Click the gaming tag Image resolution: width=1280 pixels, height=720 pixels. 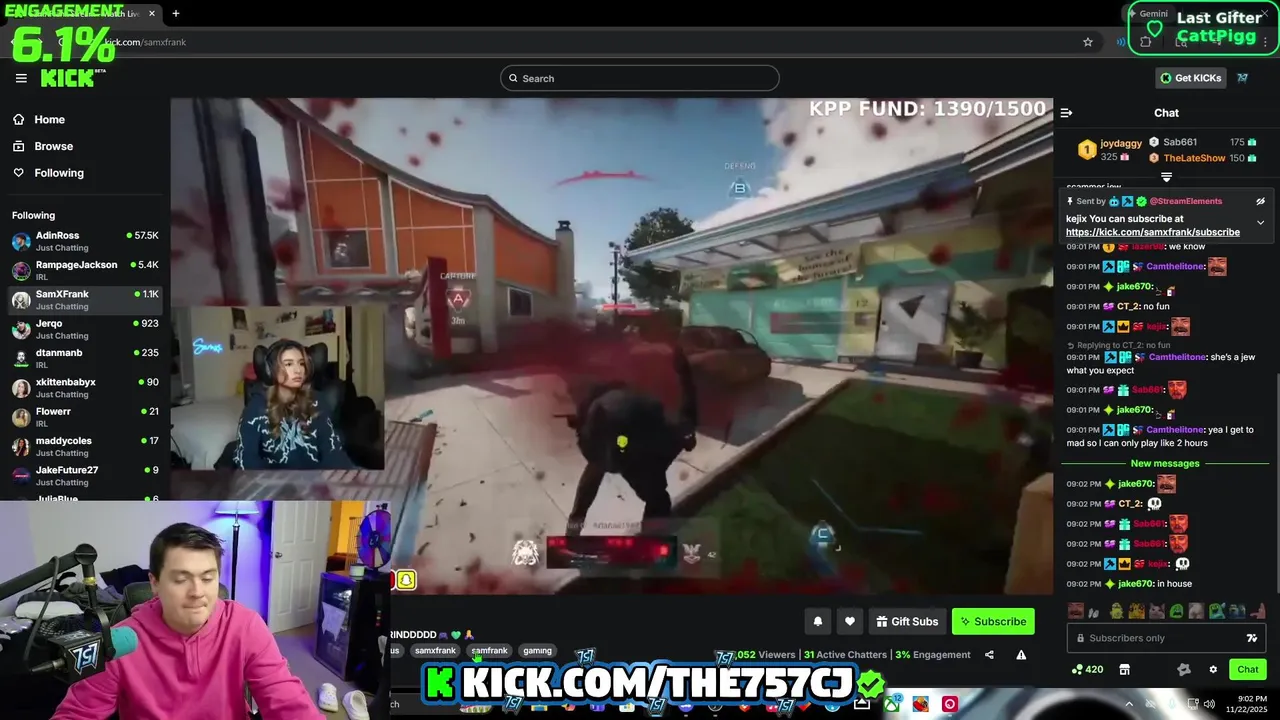click(537, 650)
